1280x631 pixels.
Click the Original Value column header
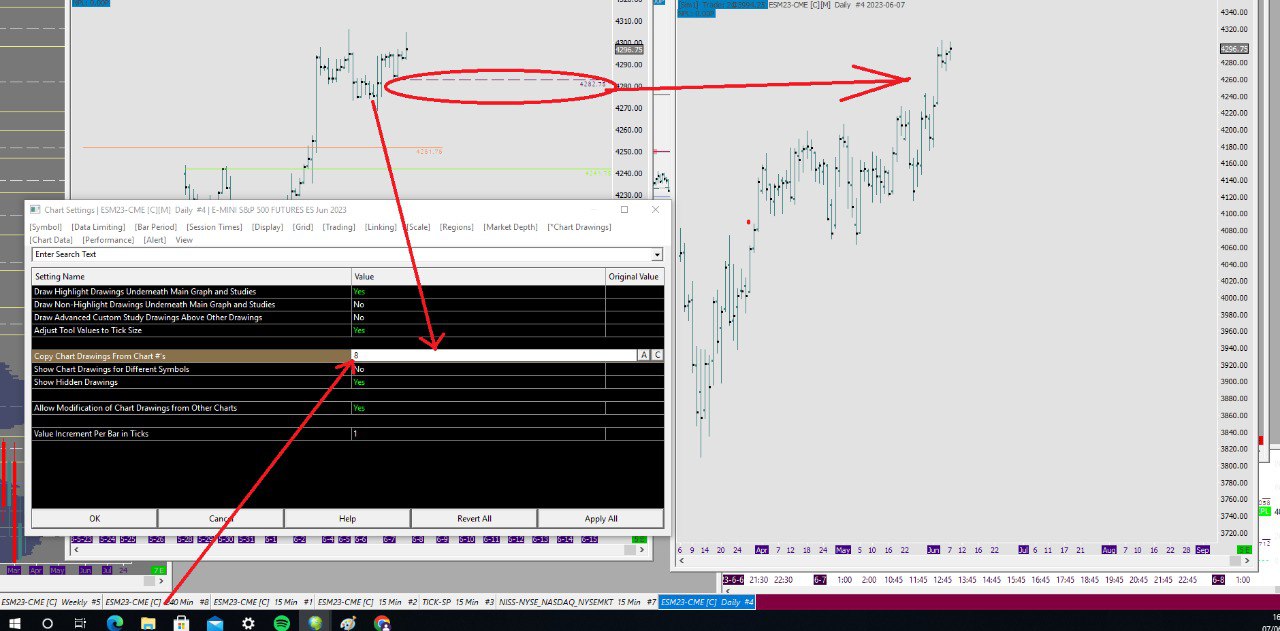634,276
